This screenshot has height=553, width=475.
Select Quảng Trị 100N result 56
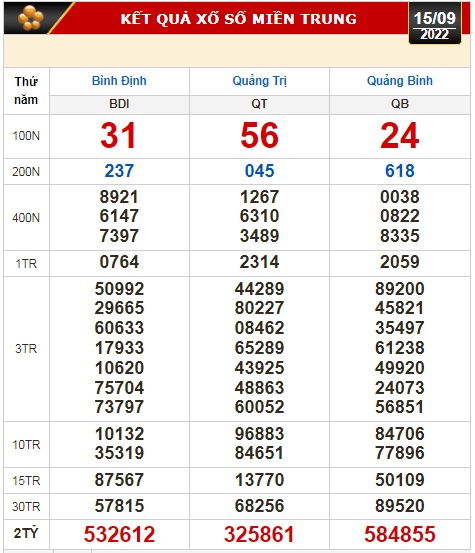coord(259,135)
